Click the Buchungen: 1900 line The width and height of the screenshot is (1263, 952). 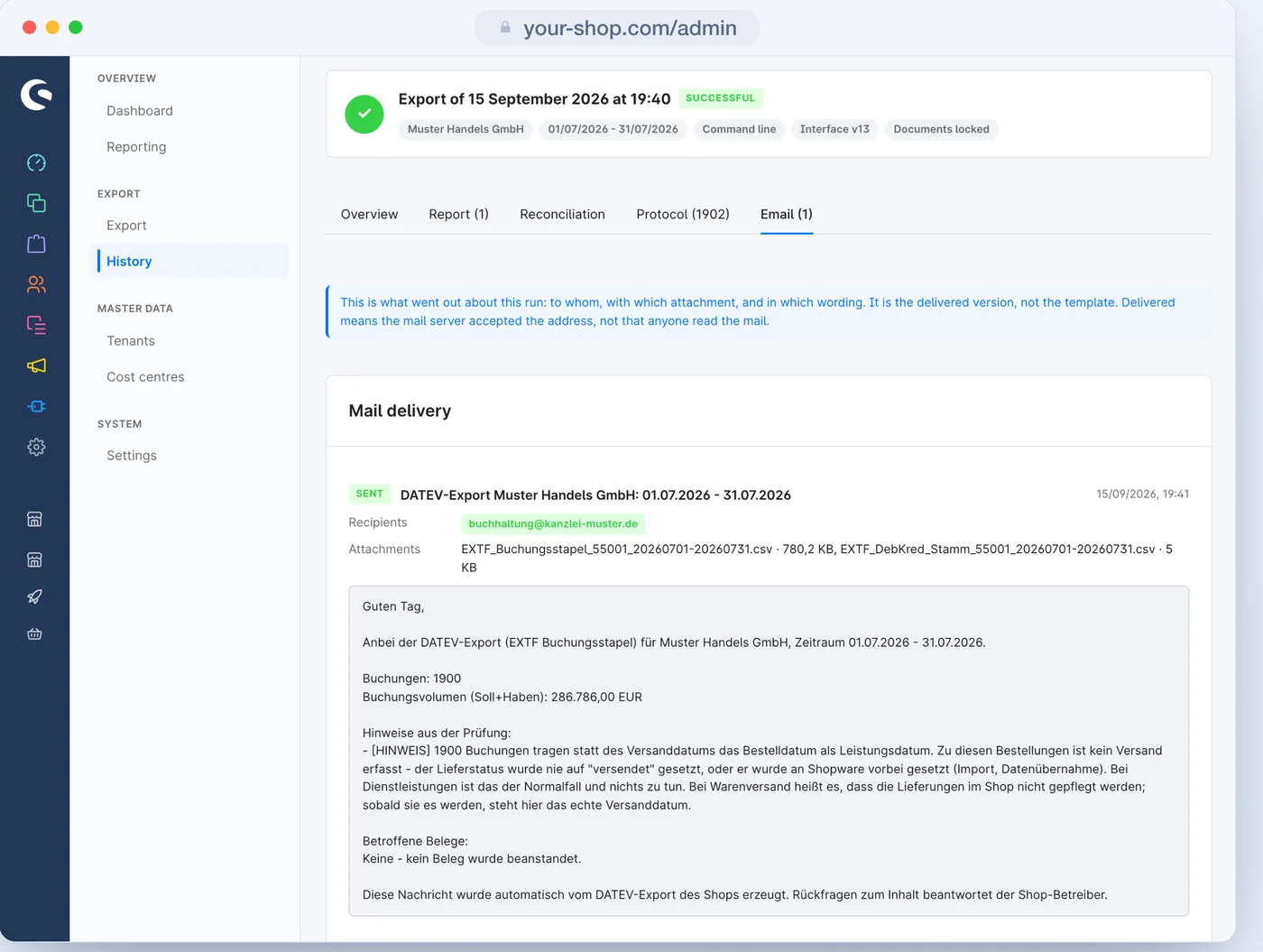(411, 679)
